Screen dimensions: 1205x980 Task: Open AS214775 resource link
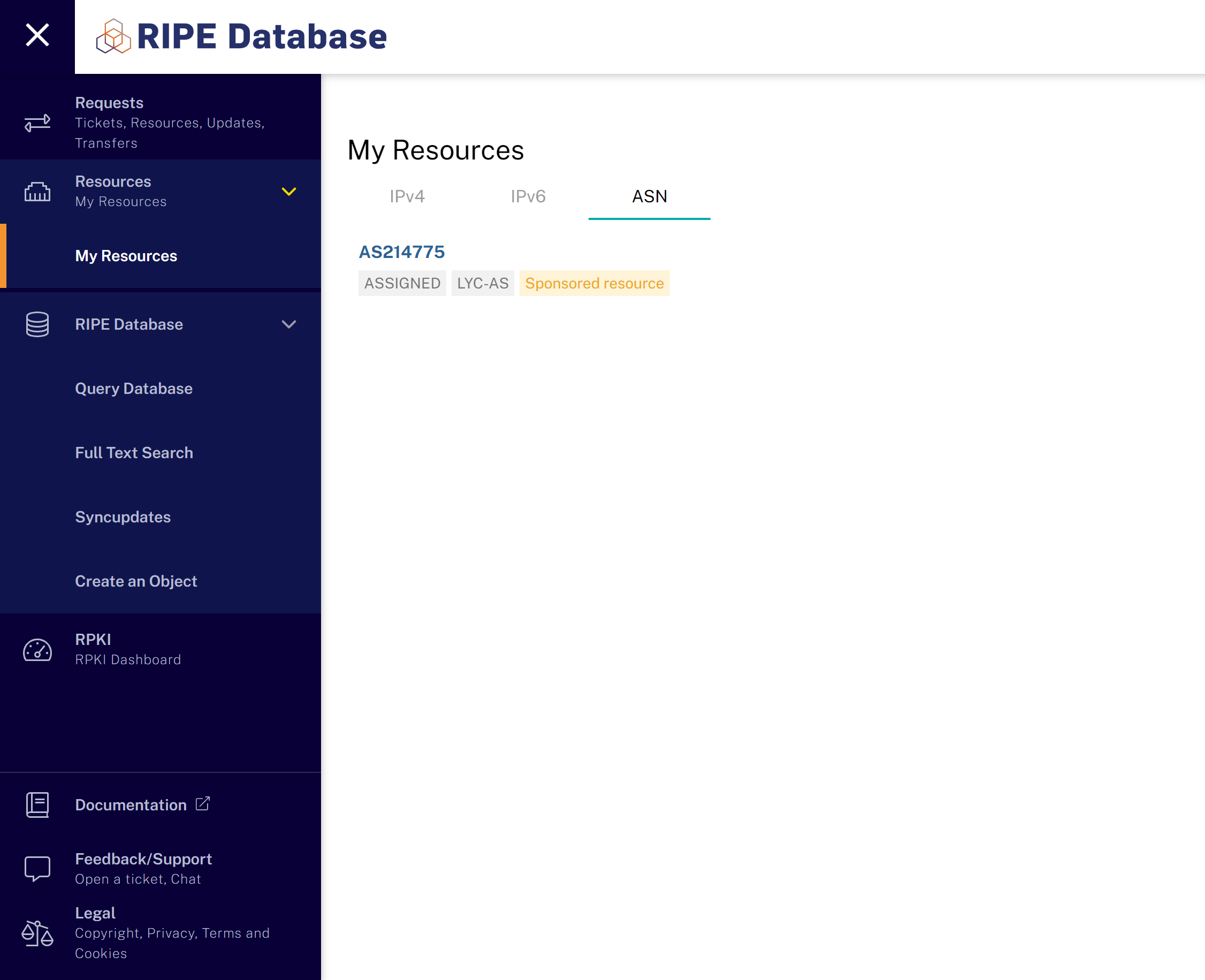402,252
